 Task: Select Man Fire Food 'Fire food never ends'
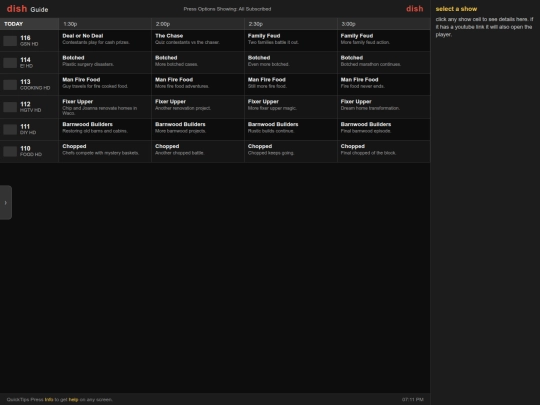coord(384,85)
